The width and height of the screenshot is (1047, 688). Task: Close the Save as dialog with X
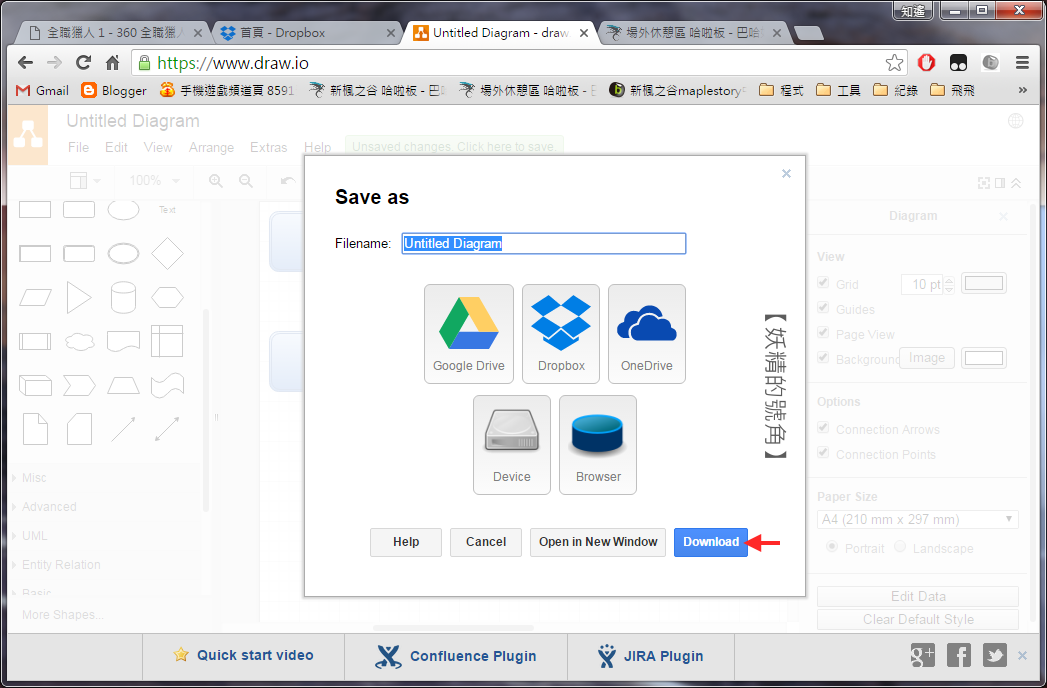point(786,174)
